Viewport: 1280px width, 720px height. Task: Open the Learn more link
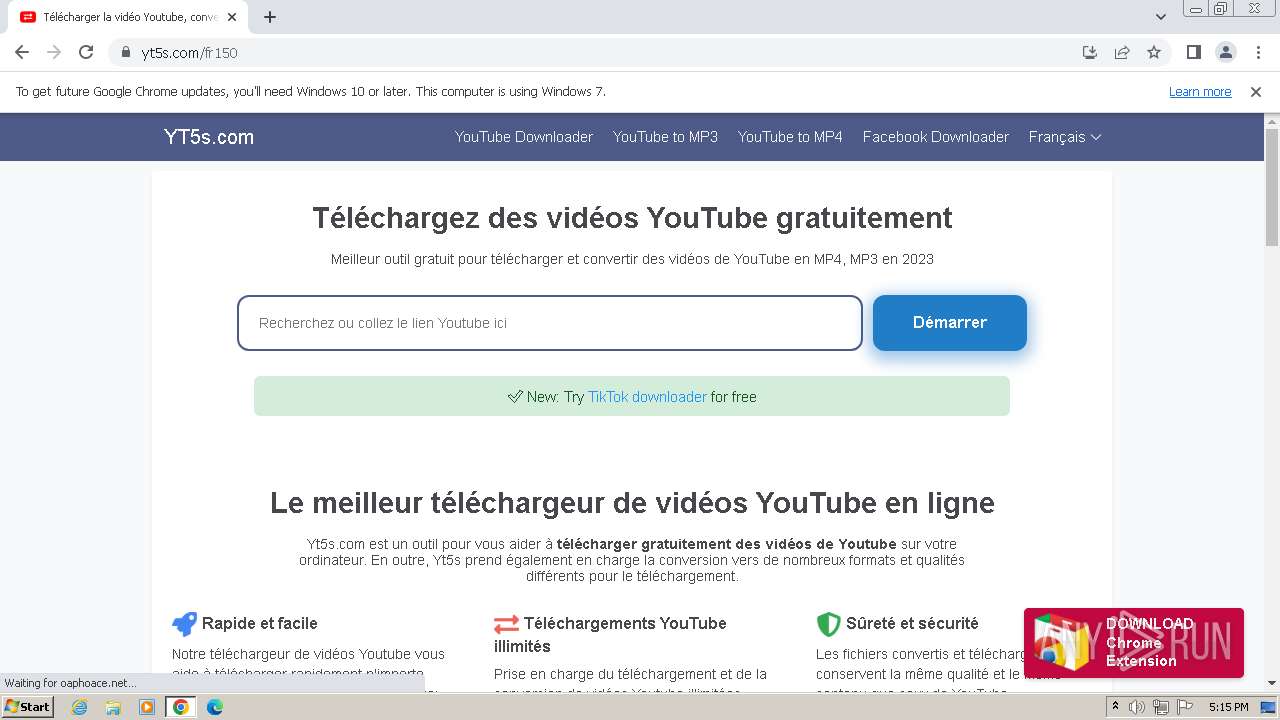1200,91
